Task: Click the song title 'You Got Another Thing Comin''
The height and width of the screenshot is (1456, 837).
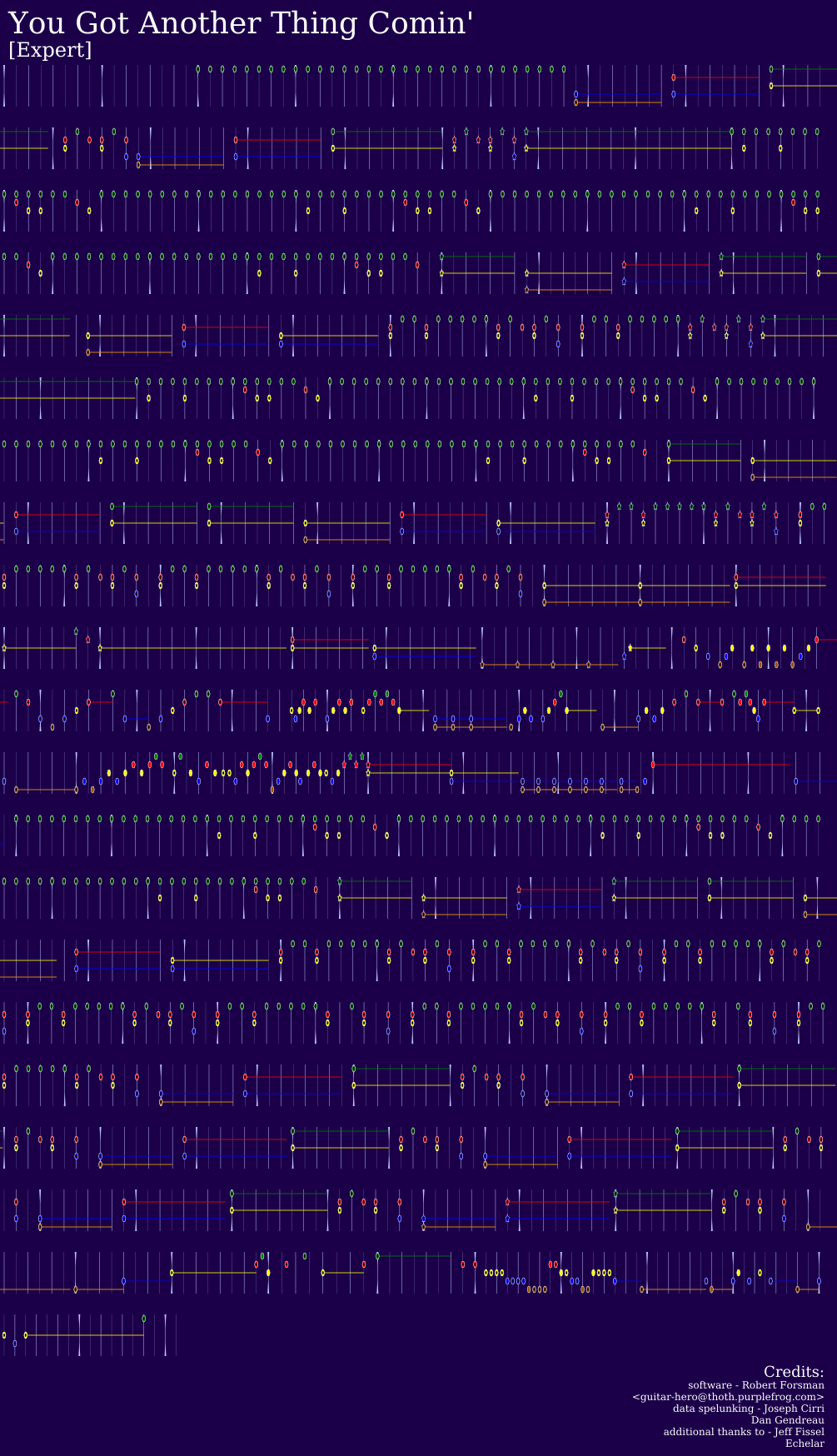Action: [x=241, y=23]
